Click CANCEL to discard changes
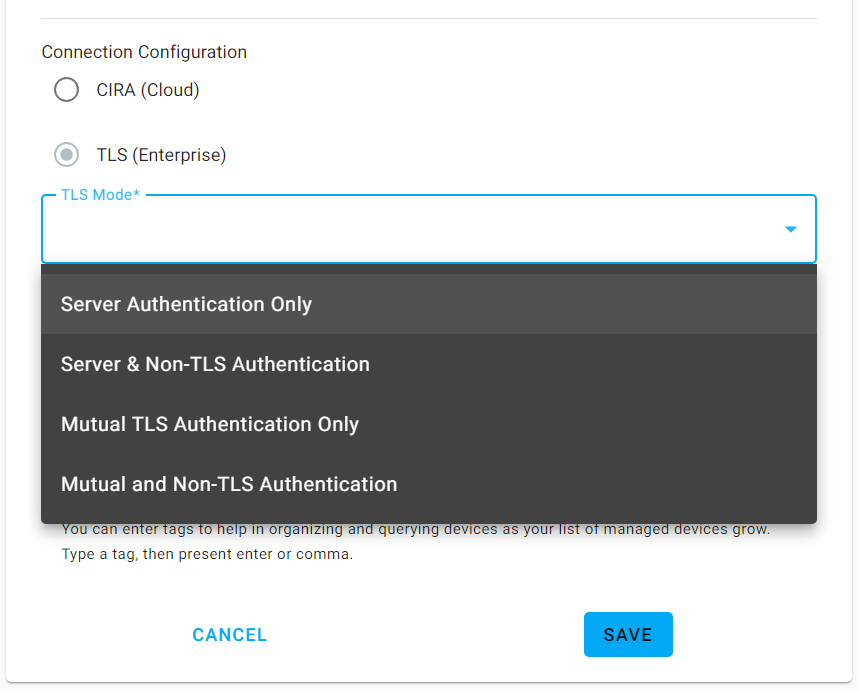Screen dimensions: 859x691 (x=229, y=634)
